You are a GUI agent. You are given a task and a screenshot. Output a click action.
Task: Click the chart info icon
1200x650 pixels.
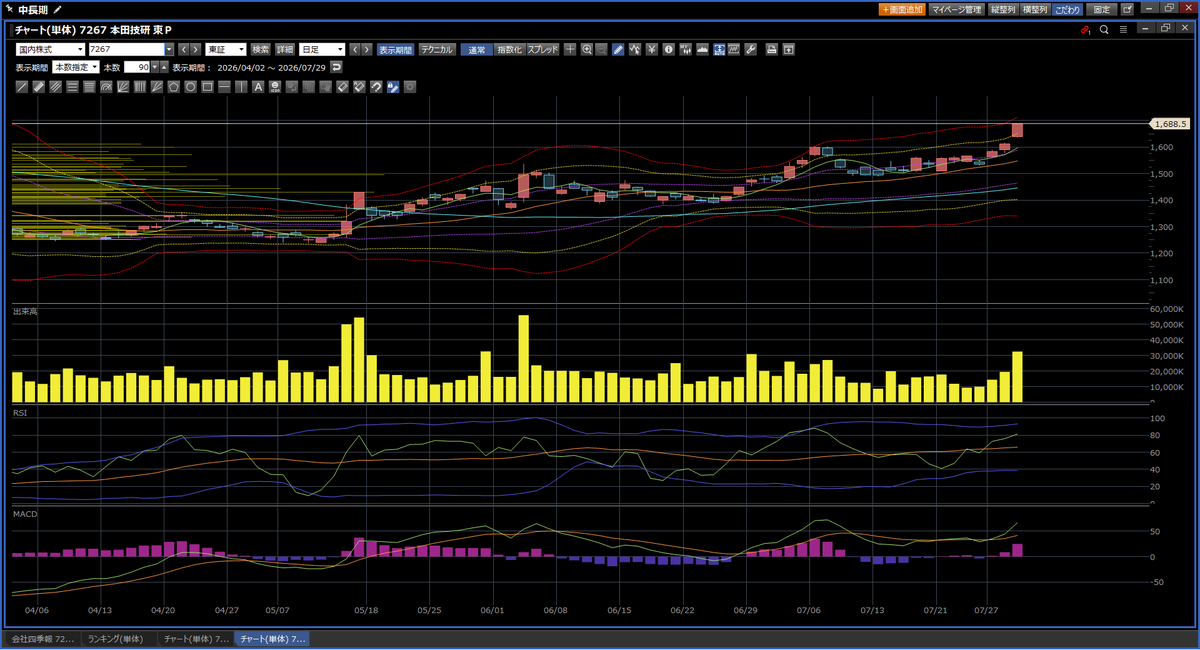(668, 49)
